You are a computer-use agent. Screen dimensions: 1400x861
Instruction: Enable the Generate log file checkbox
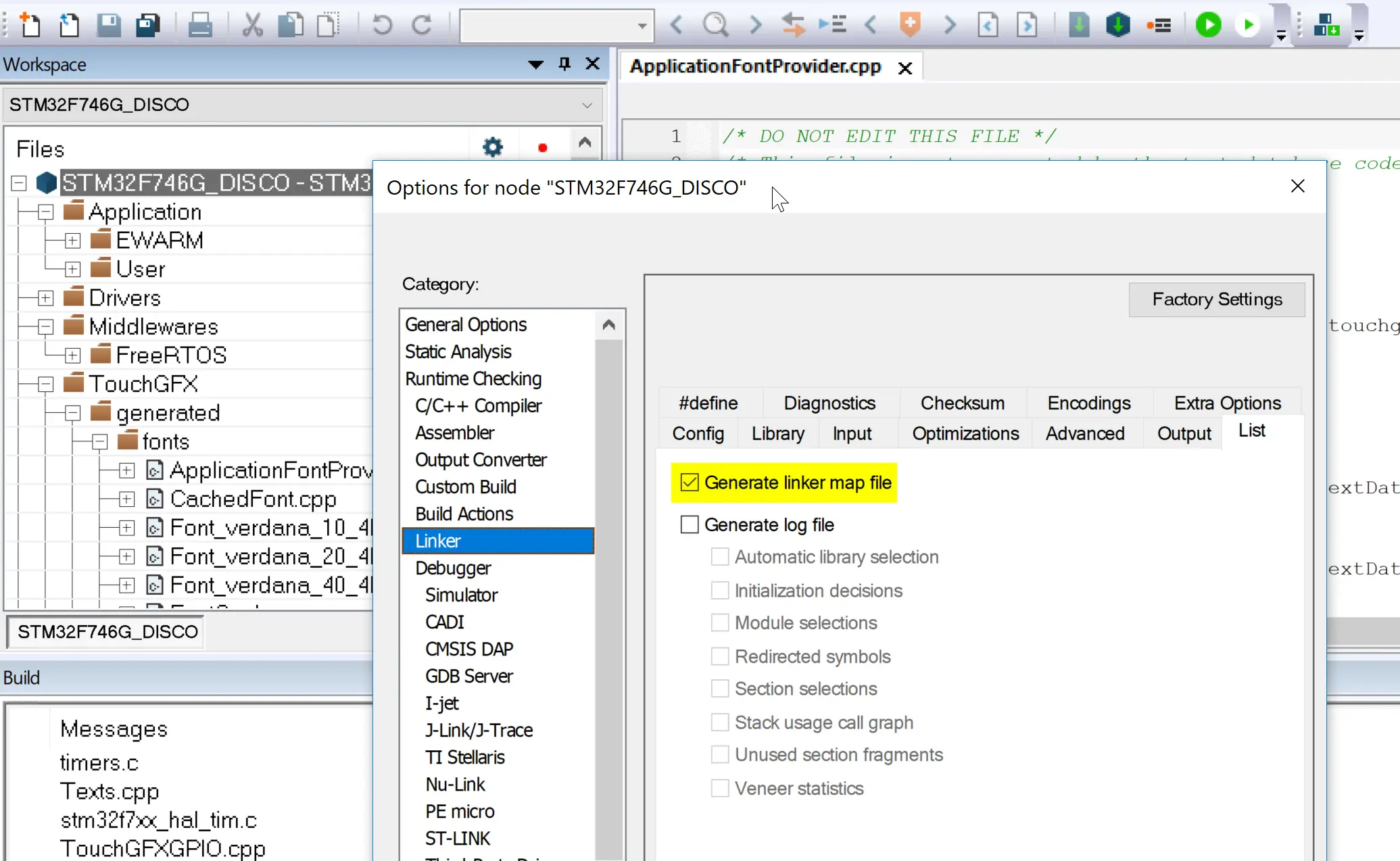tap(690, 525)
